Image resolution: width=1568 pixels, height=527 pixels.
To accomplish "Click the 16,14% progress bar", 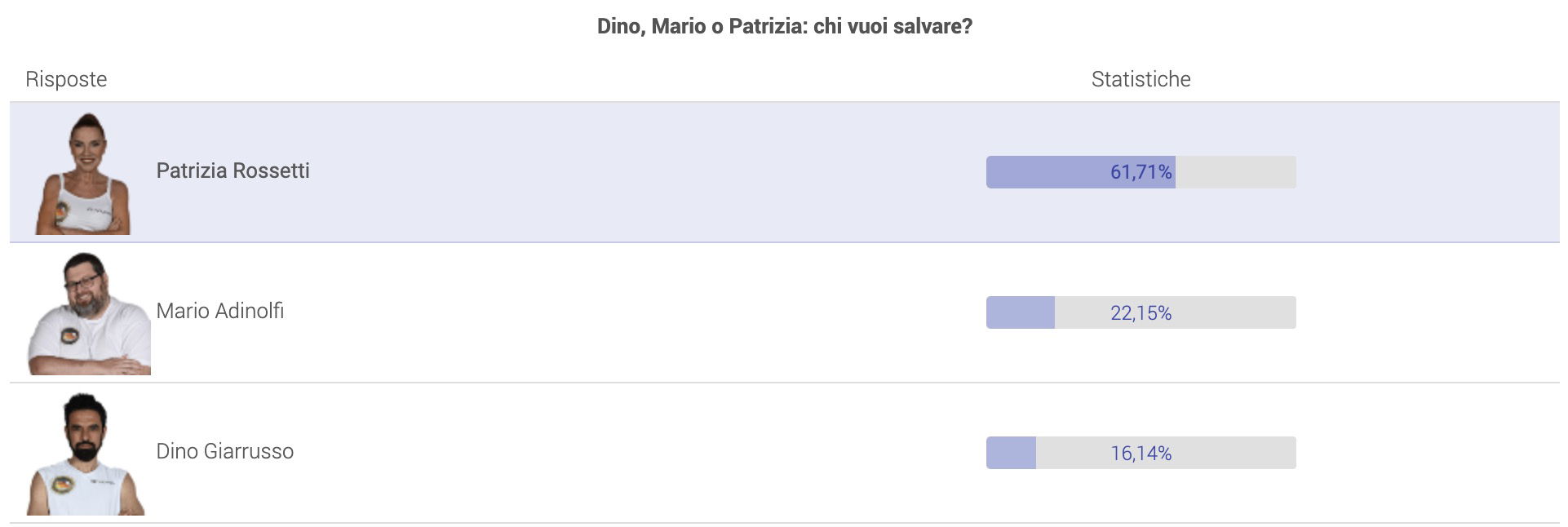I will click(1141, 453).
